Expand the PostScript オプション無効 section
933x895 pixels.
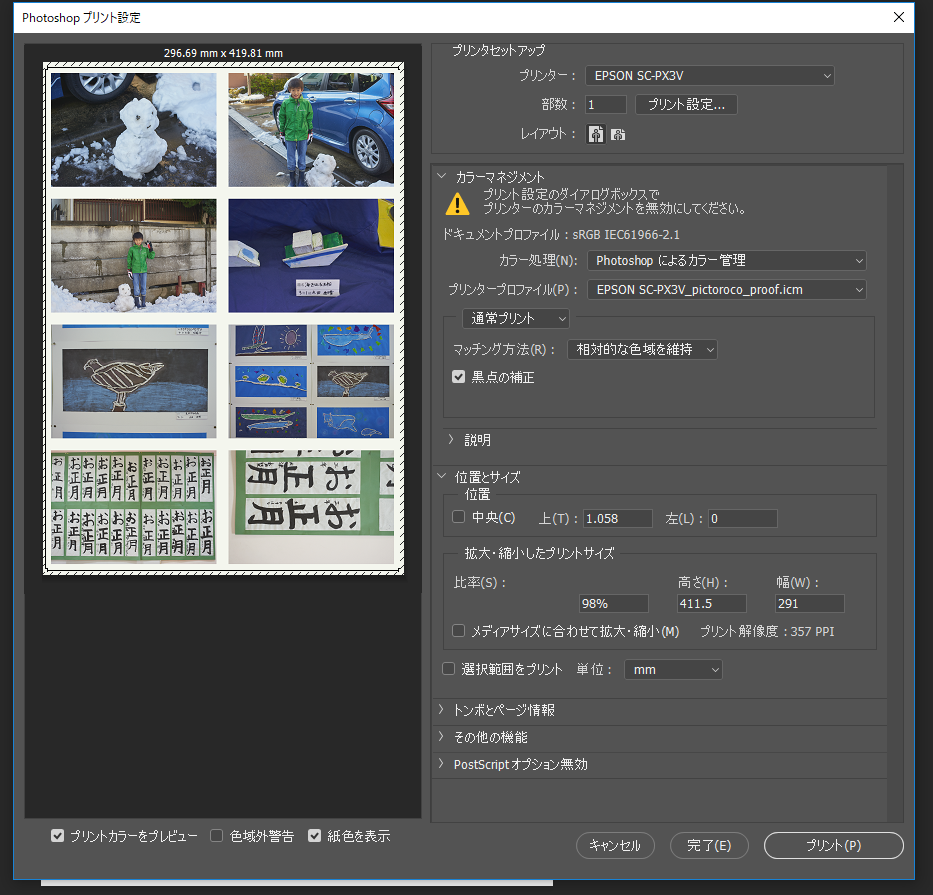tap(442, 763)
